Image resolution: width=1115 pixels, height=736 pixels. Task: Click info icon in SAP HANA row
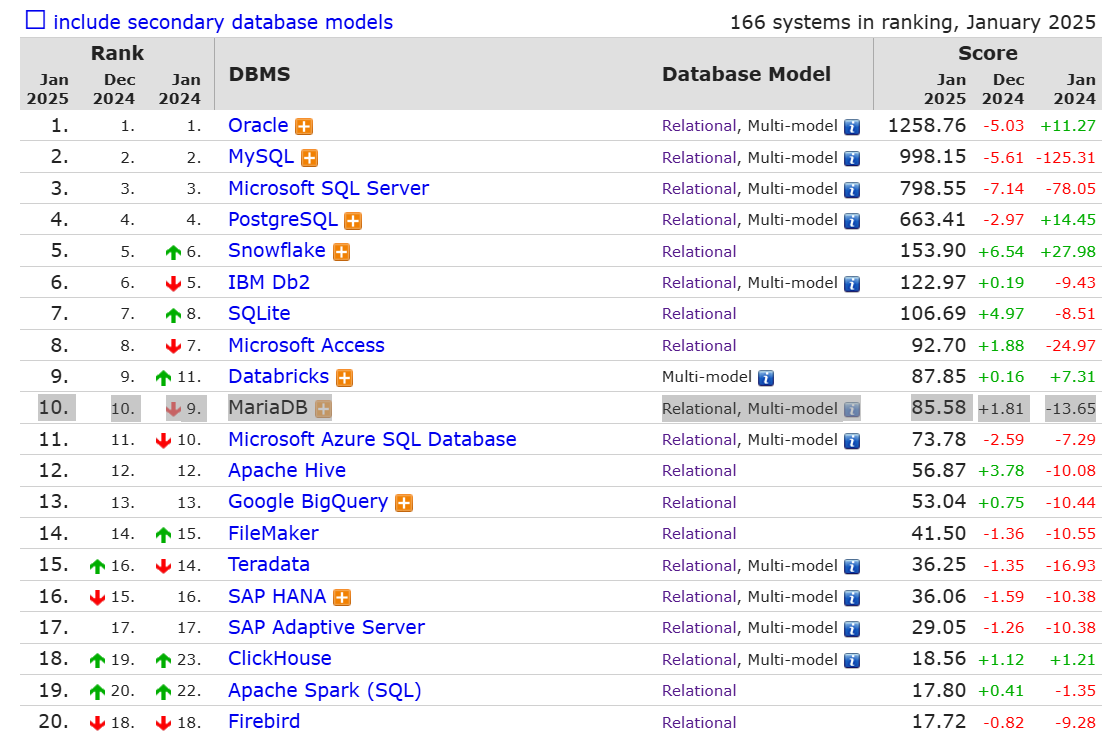point(852,598)
